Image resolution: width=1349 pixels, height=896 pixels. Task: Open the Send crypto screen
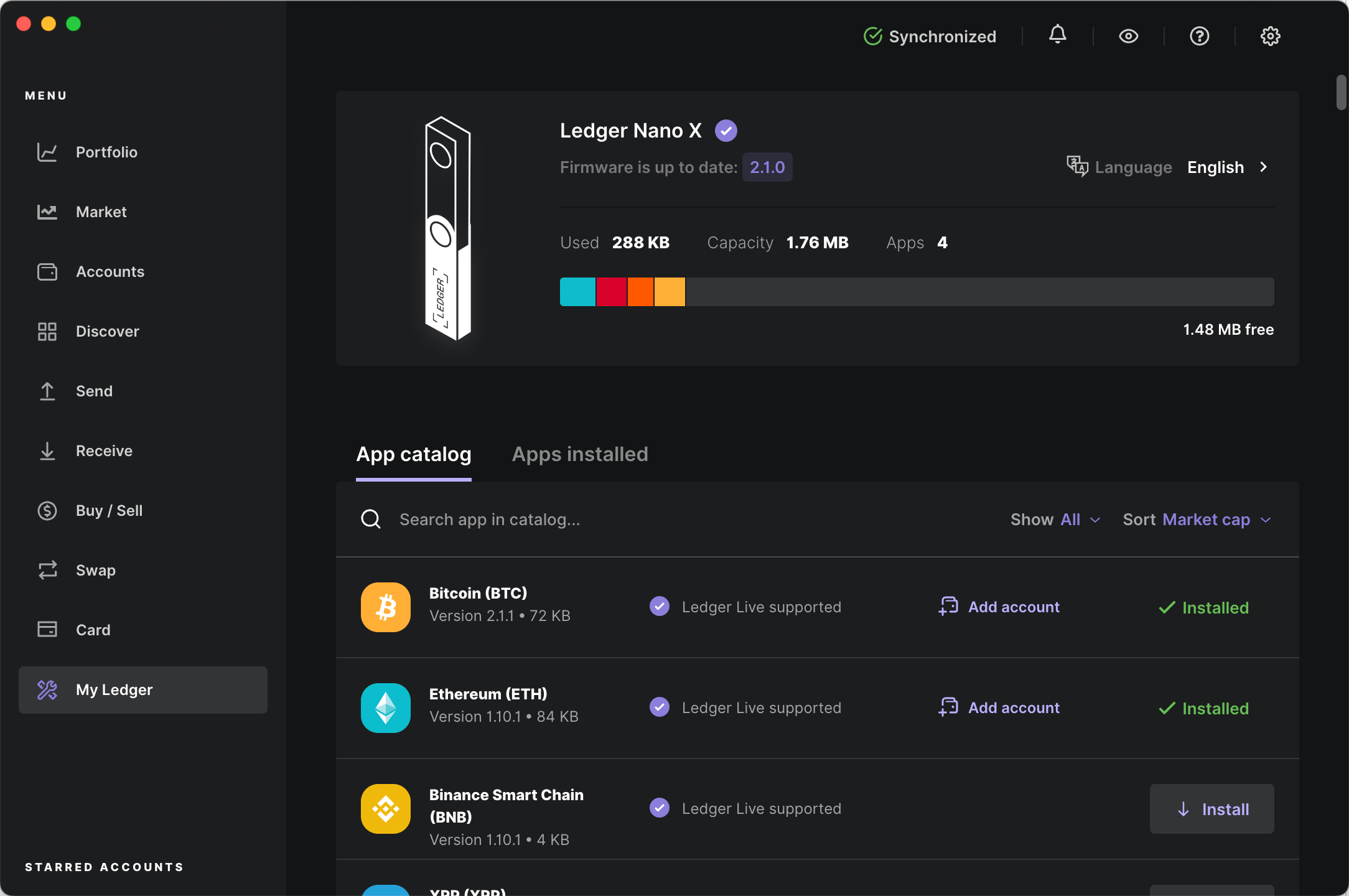[x=94, y=391]
